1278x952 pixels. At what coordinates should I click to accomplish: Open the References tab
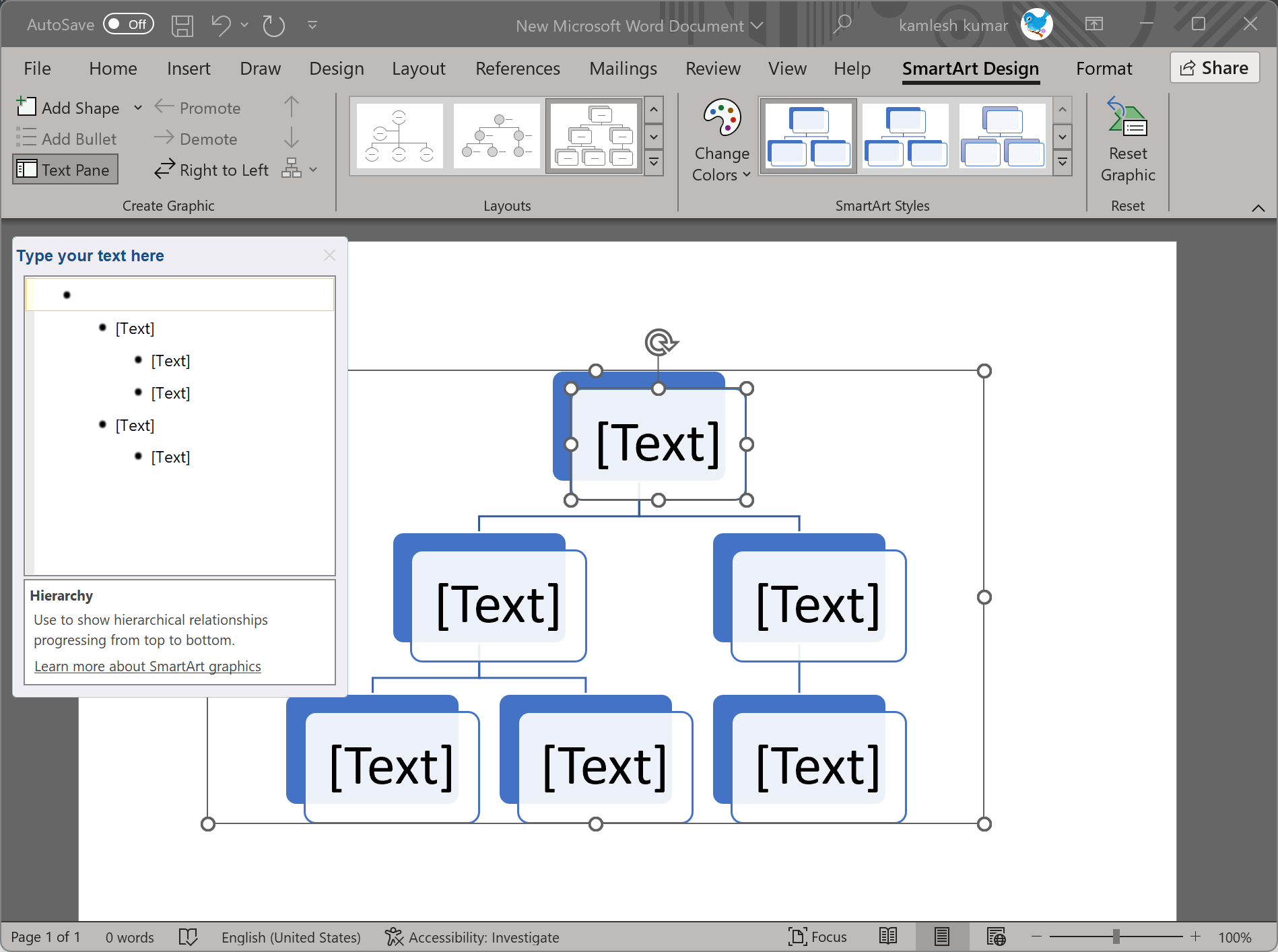click(x=518, y=69)
